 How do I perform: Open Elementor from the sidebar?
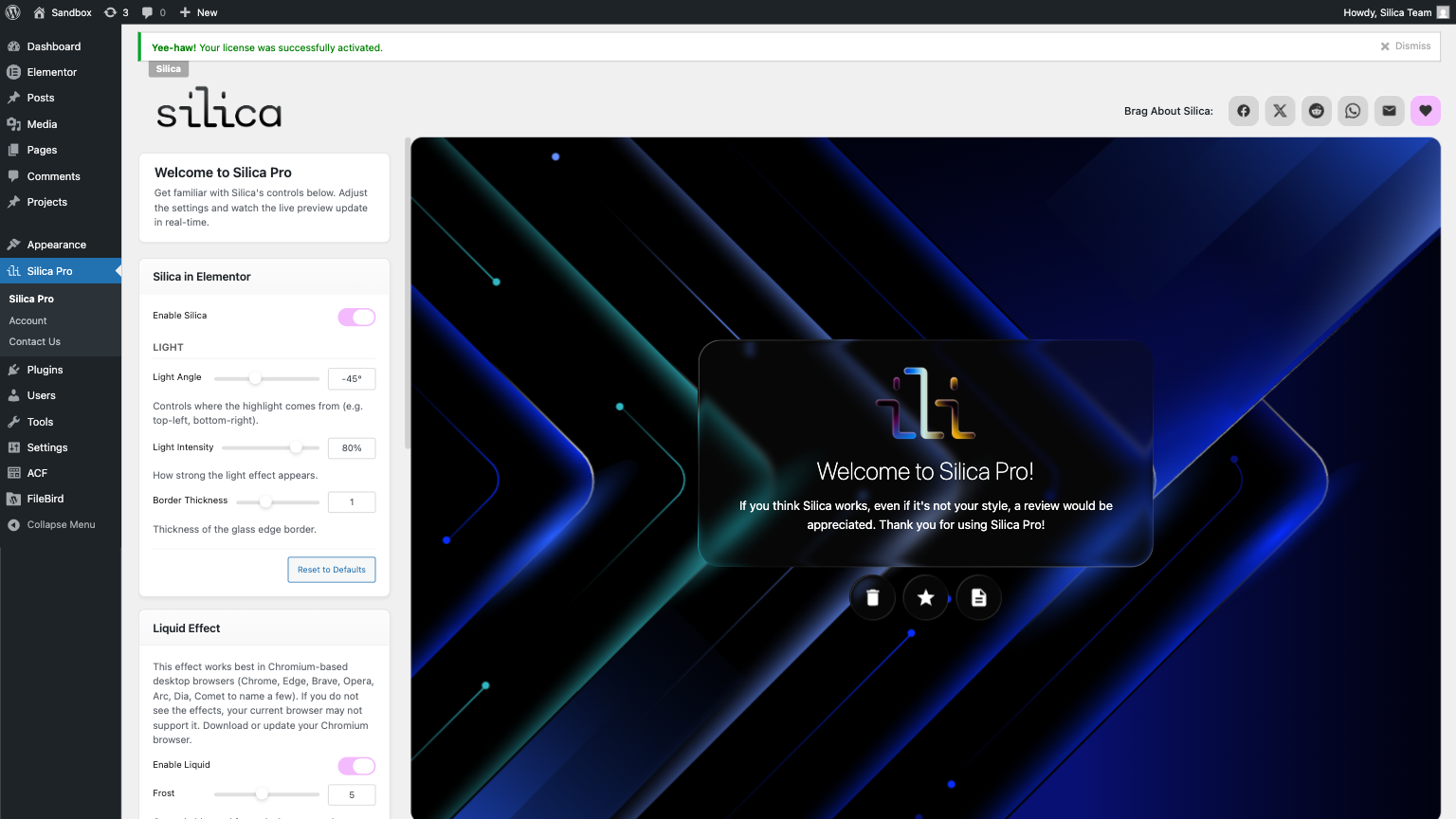click(49, 71)
